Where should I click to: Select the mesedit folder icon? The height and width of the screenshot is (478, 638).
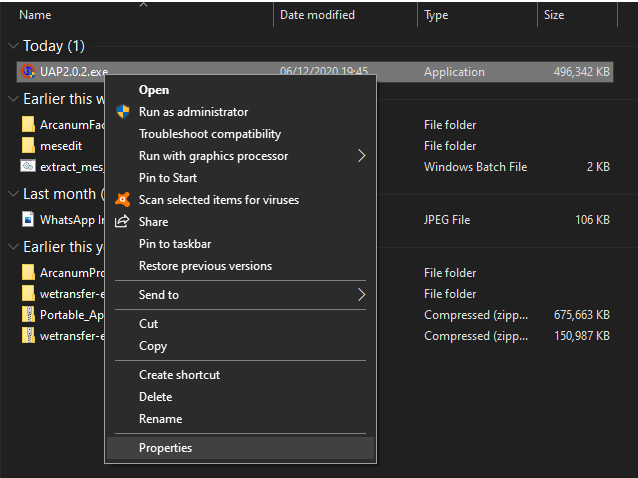[28, 146]
